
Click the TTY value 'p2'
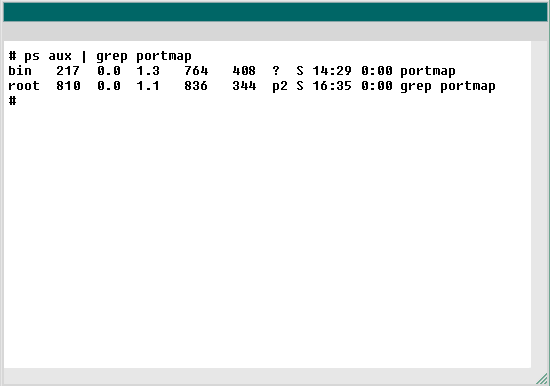tap(280, 87)
